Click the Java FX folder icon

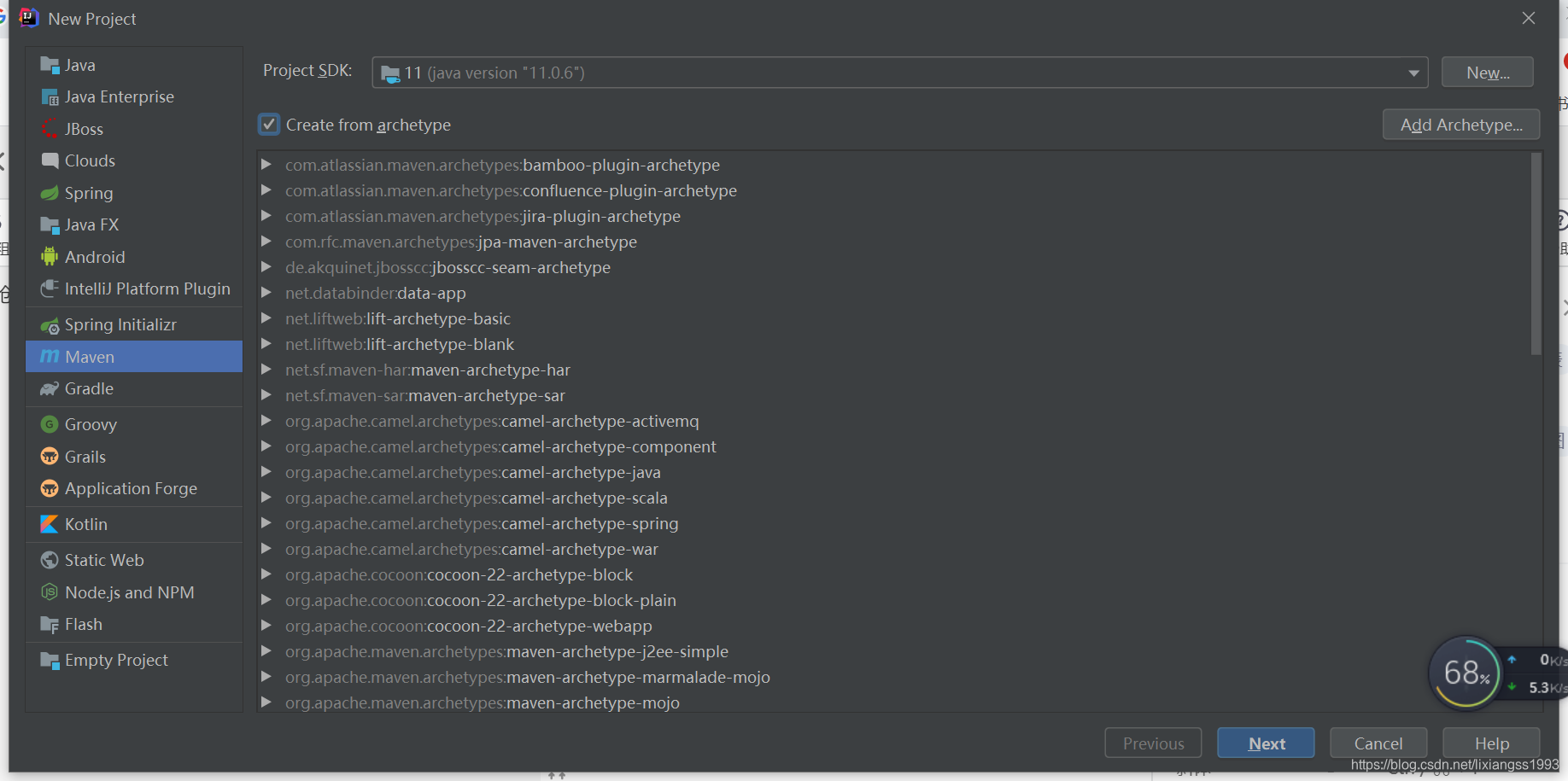click(x=50, y=225)
